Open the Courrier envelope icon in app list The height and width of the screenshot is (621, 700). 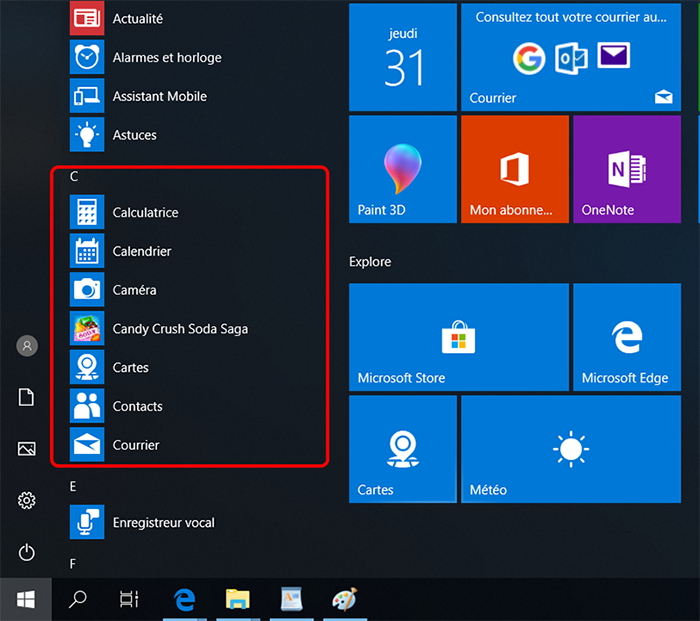pyautogui.click(x=87, y=445)
